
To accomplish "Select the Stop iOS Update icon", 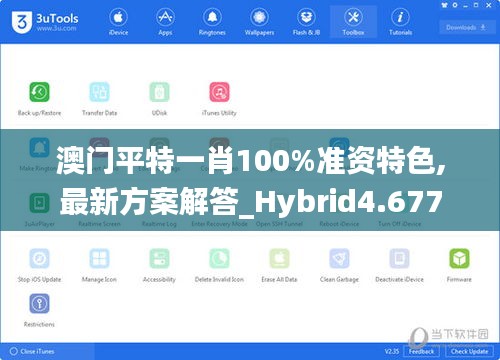I will [39, 258].
